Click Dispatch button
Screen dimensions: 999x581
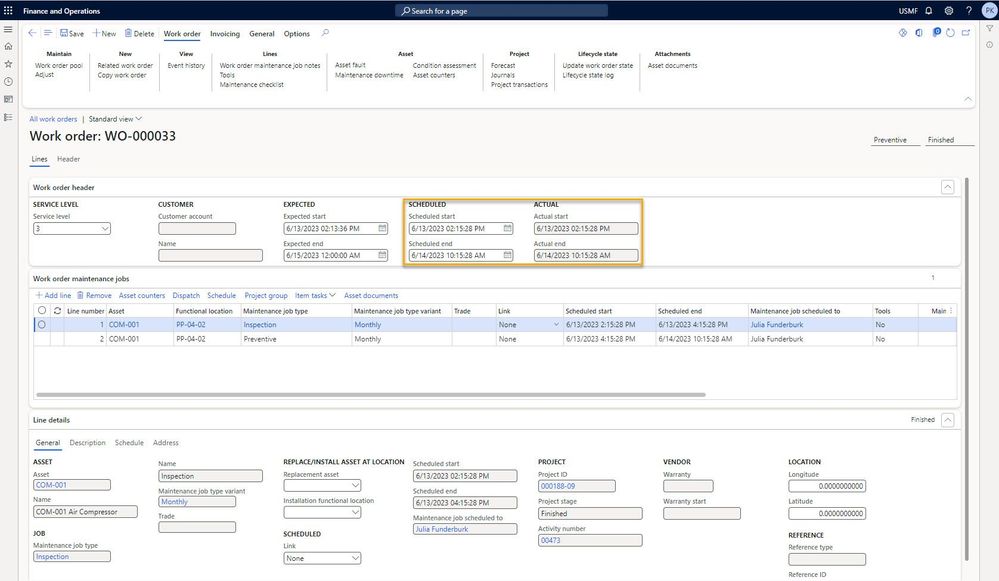pos(186,296)
